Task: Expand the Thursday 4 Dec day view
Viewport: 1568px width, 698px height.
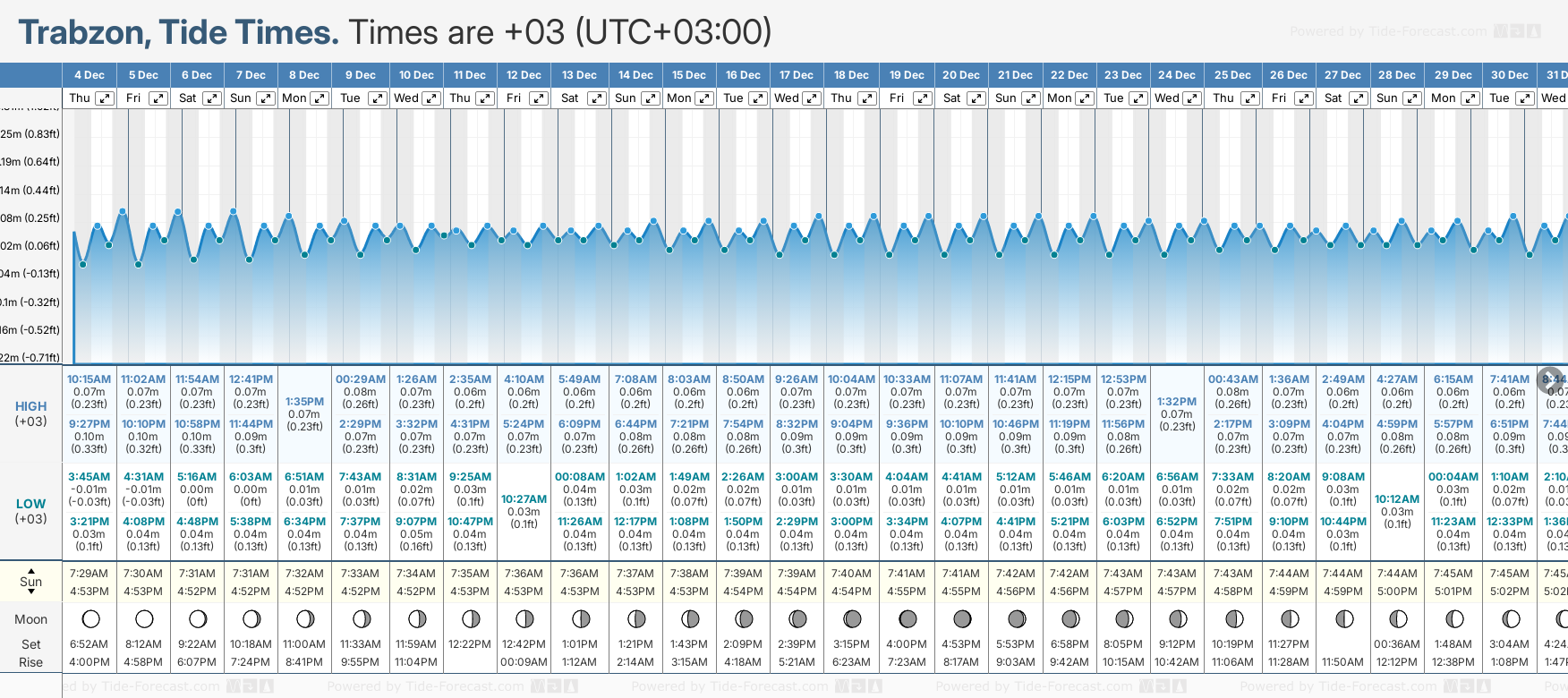Action: (105, 98)
